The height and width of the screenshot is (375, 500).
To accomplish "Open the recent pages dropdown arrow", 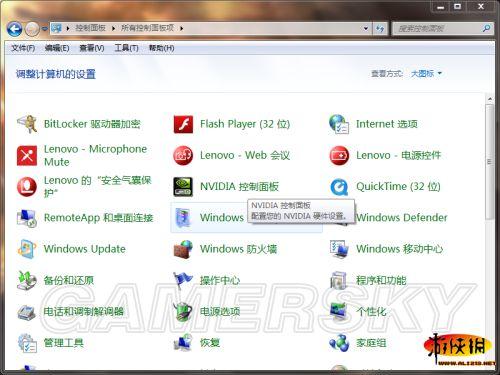I will (44, 29).
